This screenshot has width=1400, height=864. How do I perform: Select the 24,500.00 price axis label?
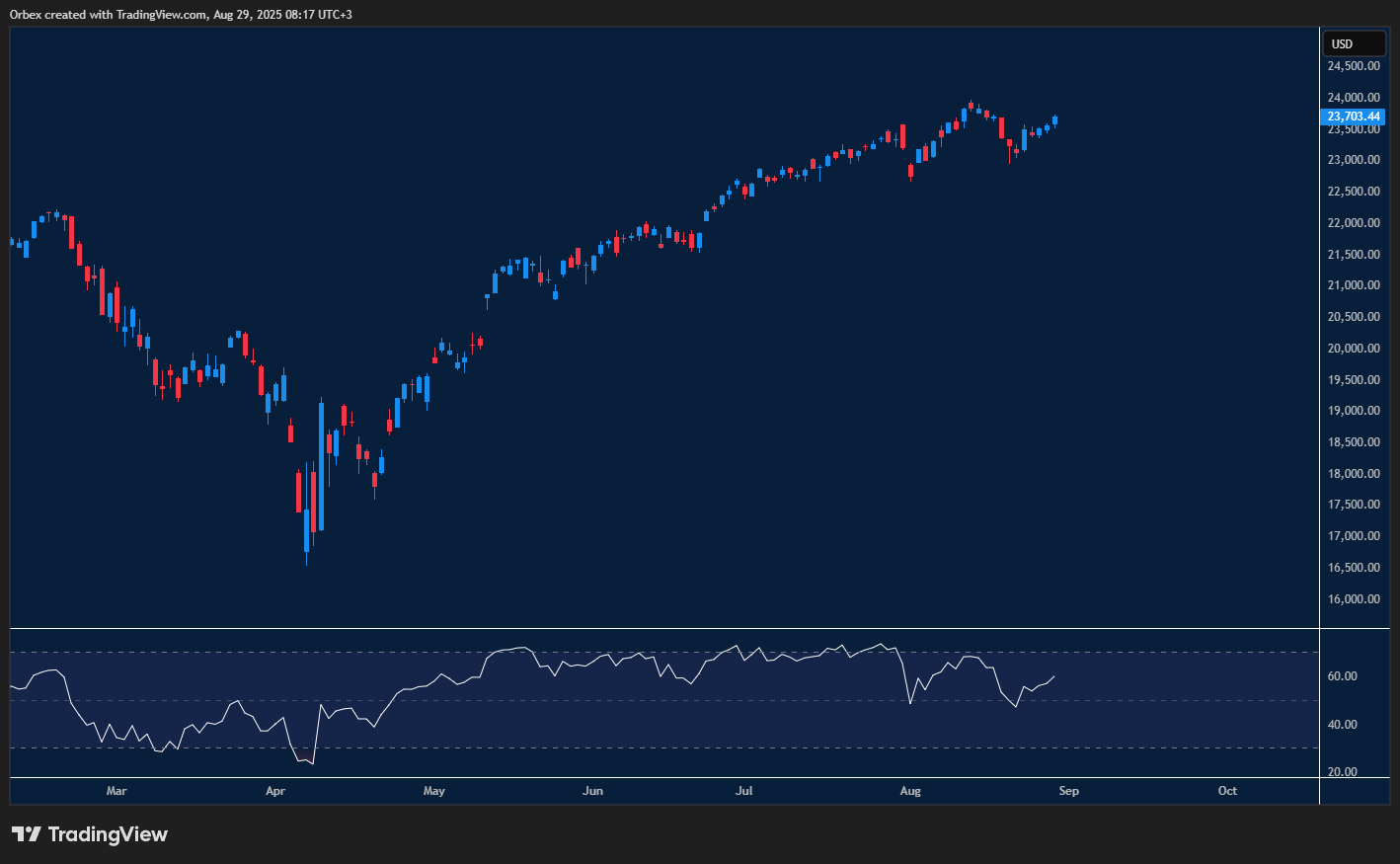1353,66
